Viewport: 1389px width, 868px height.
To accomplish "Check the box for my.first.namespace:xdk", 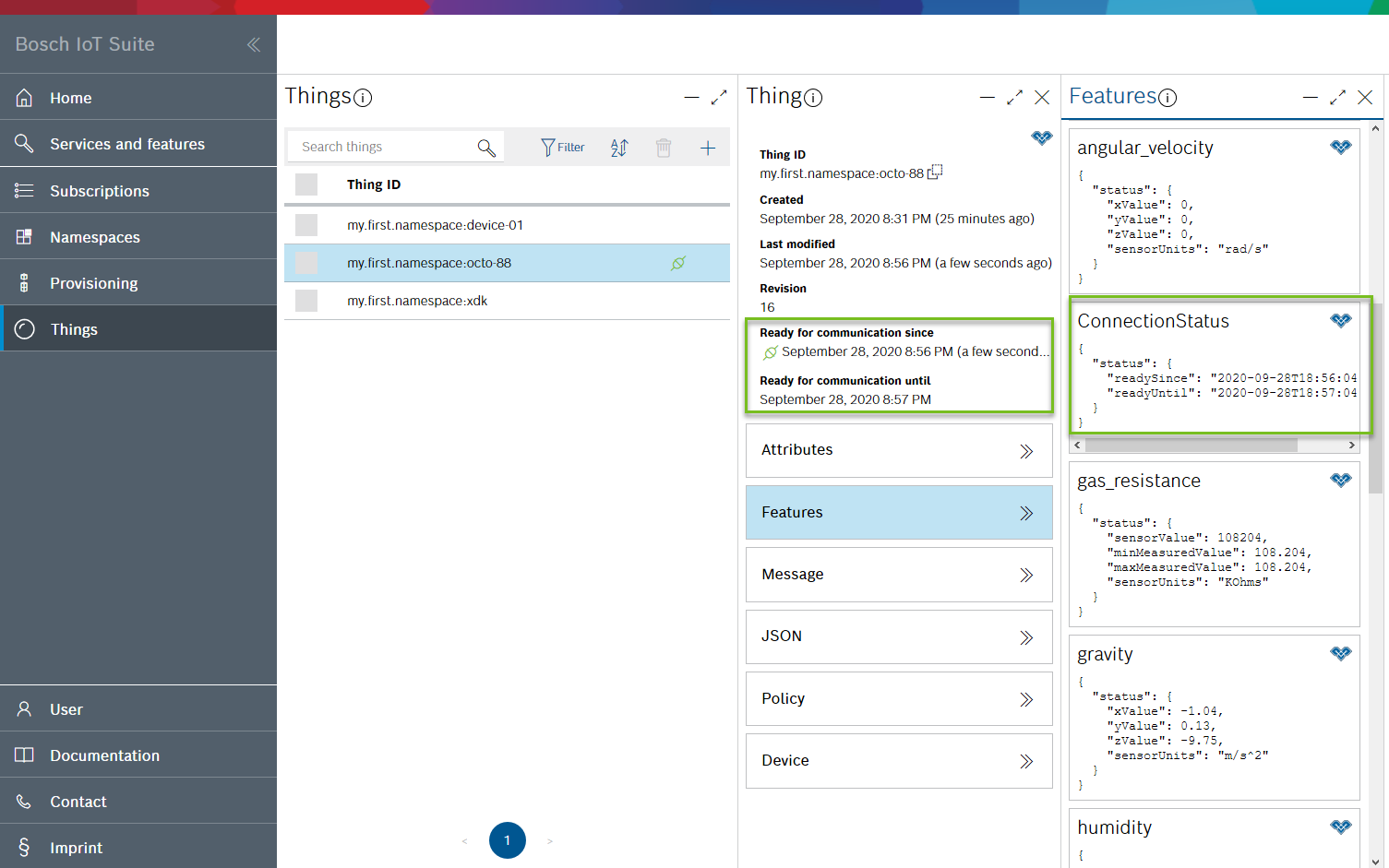I will [306, 301].
